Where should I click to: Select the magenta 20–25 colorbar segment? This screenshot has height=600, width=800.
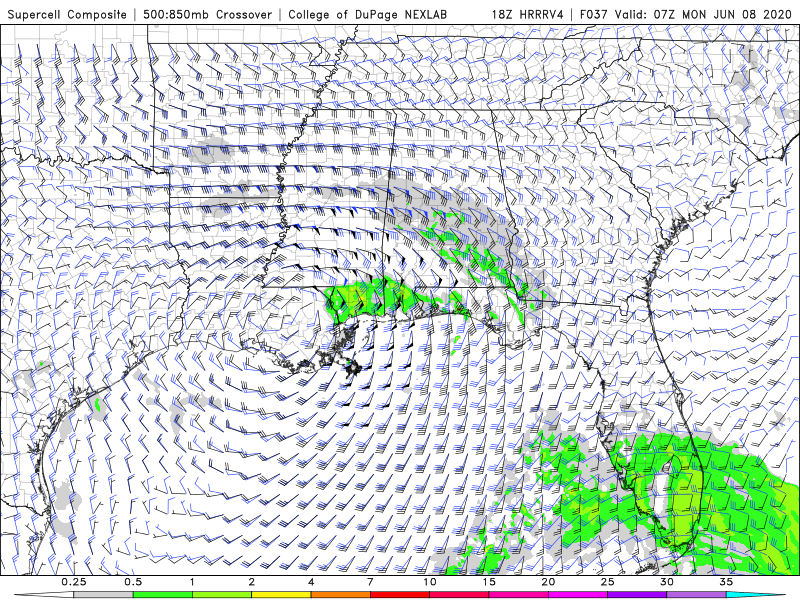[x=578, y=595]
